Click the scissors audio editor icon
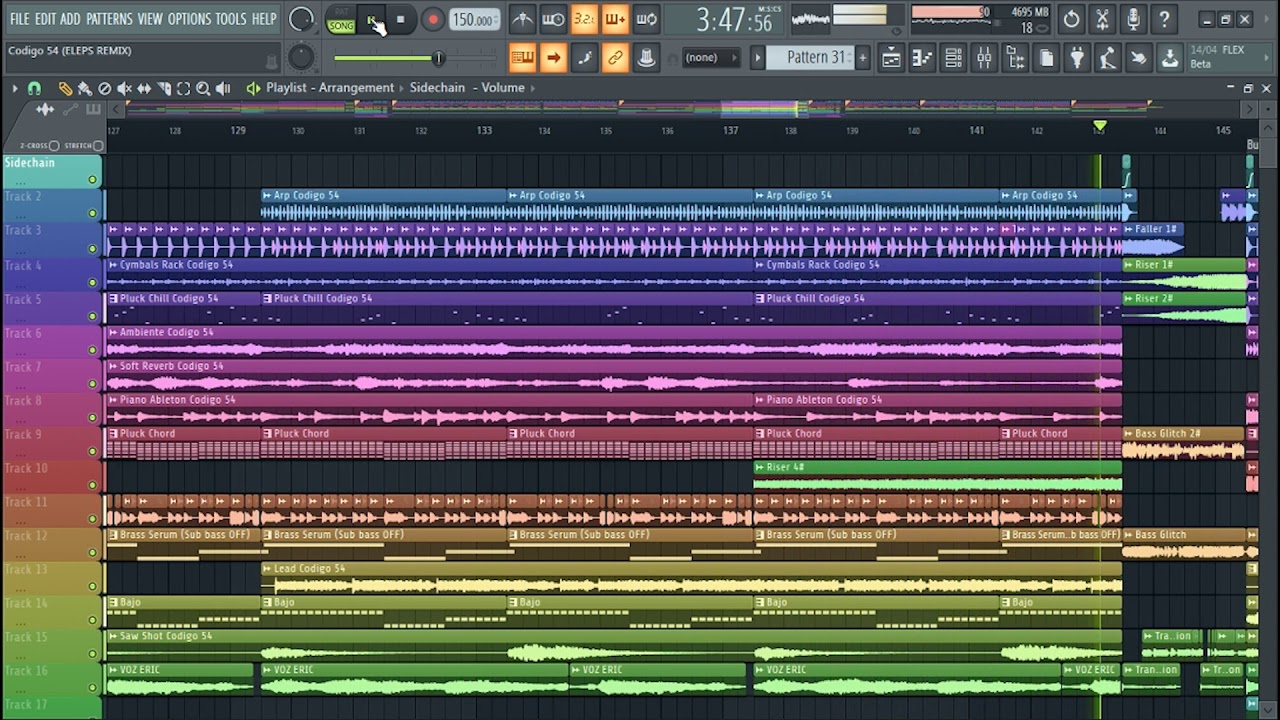The image size is (1280, 720). (x=1102, y=19)
